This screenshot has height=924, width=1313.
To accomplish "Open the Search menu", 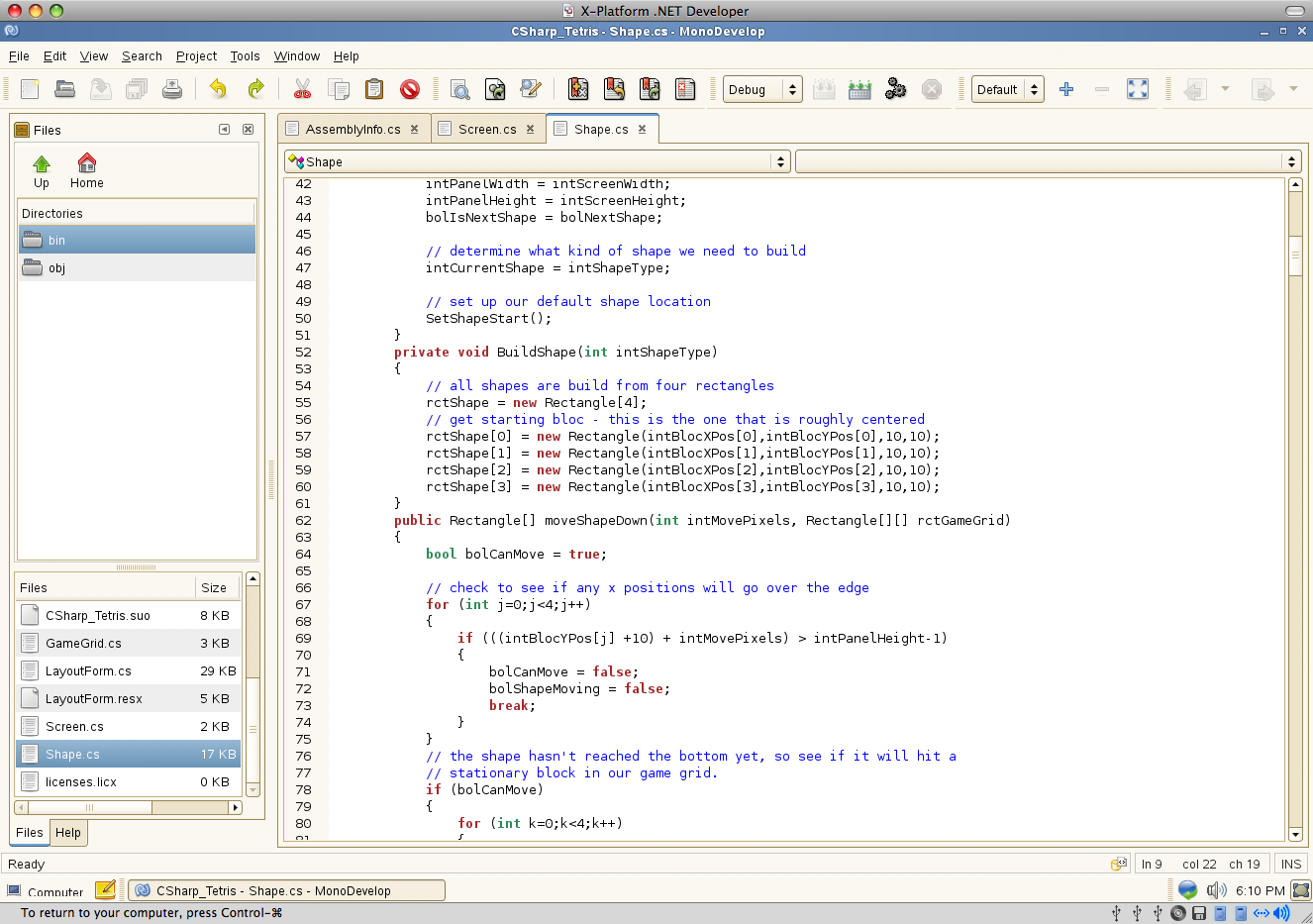I will [142, 56].
